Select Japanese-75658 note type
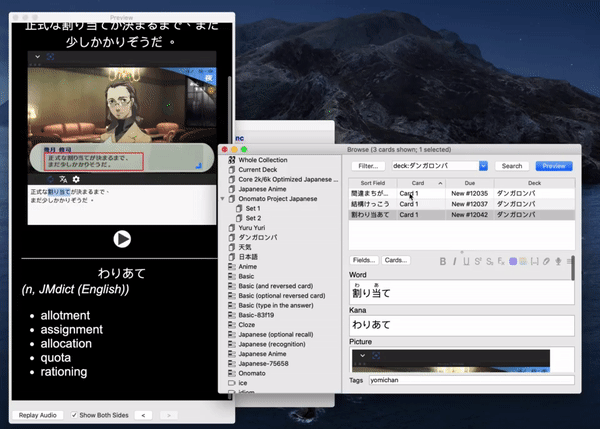 pos(263,364)
